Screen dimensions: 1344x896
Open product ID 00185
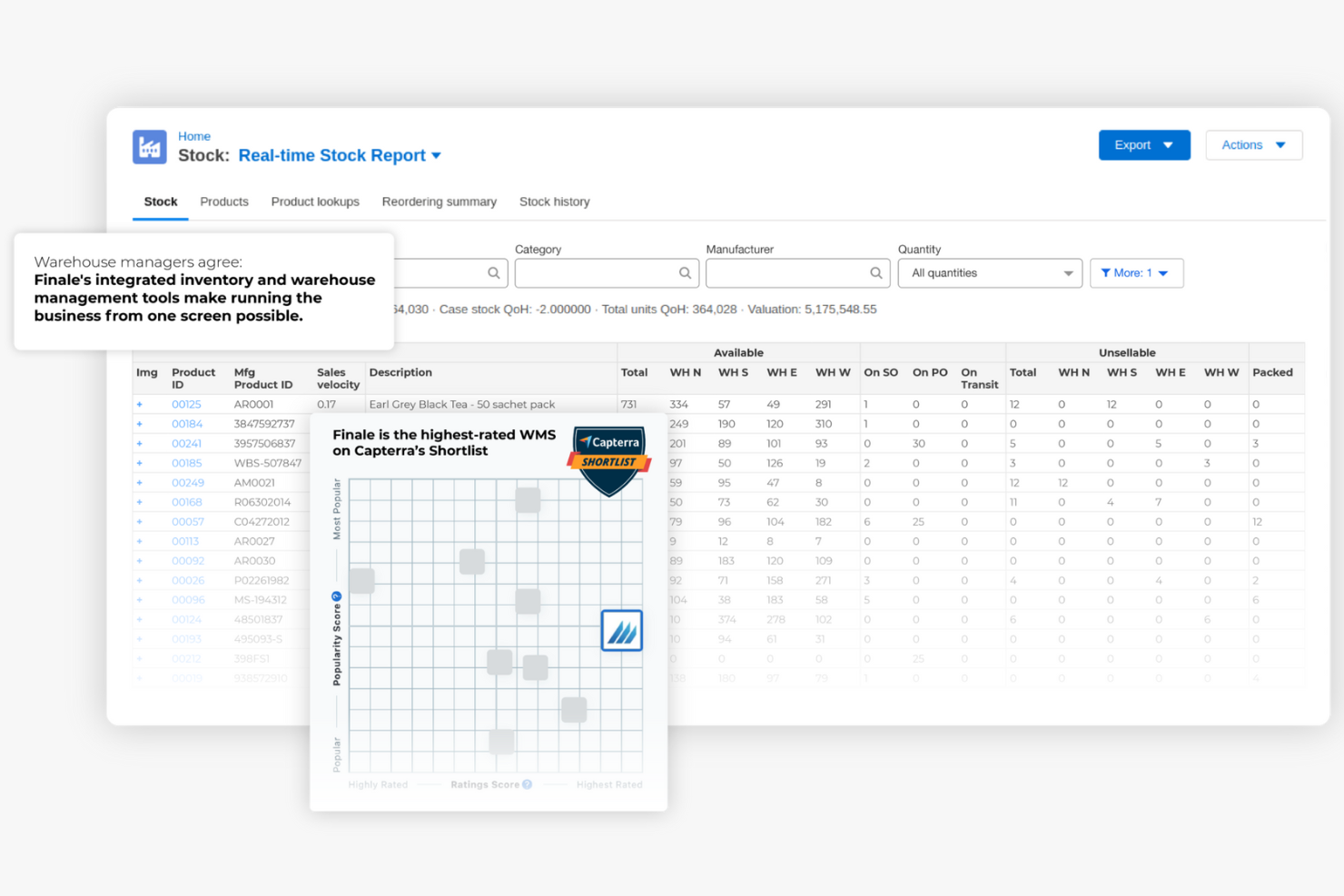[187, 463]
